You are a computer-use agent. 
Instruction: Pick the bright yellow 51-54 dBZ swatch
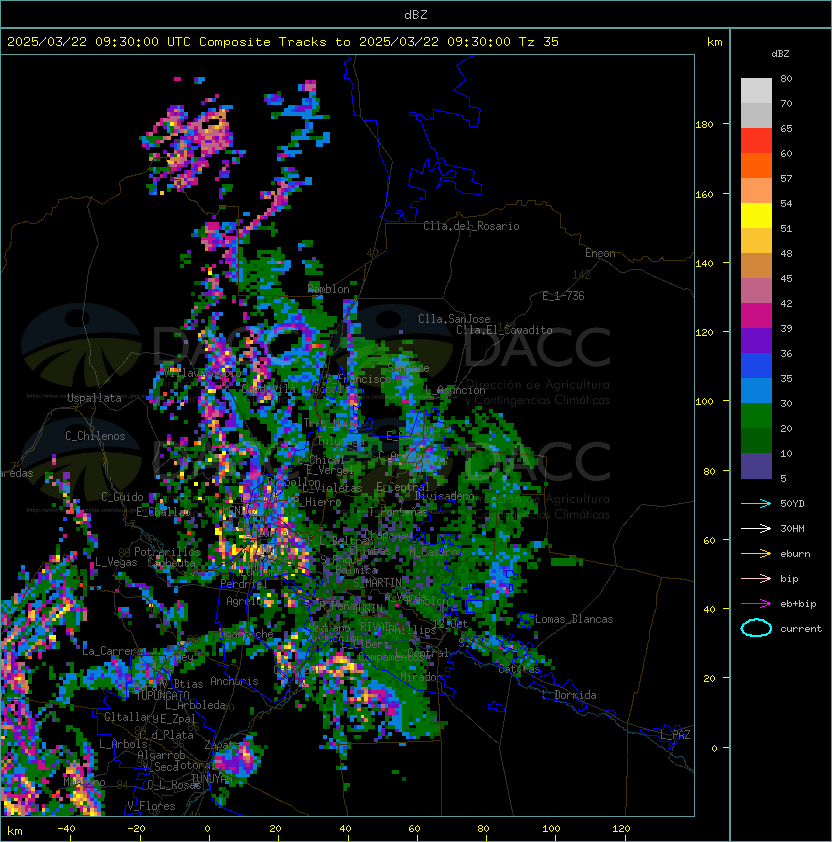coord(756,215)
